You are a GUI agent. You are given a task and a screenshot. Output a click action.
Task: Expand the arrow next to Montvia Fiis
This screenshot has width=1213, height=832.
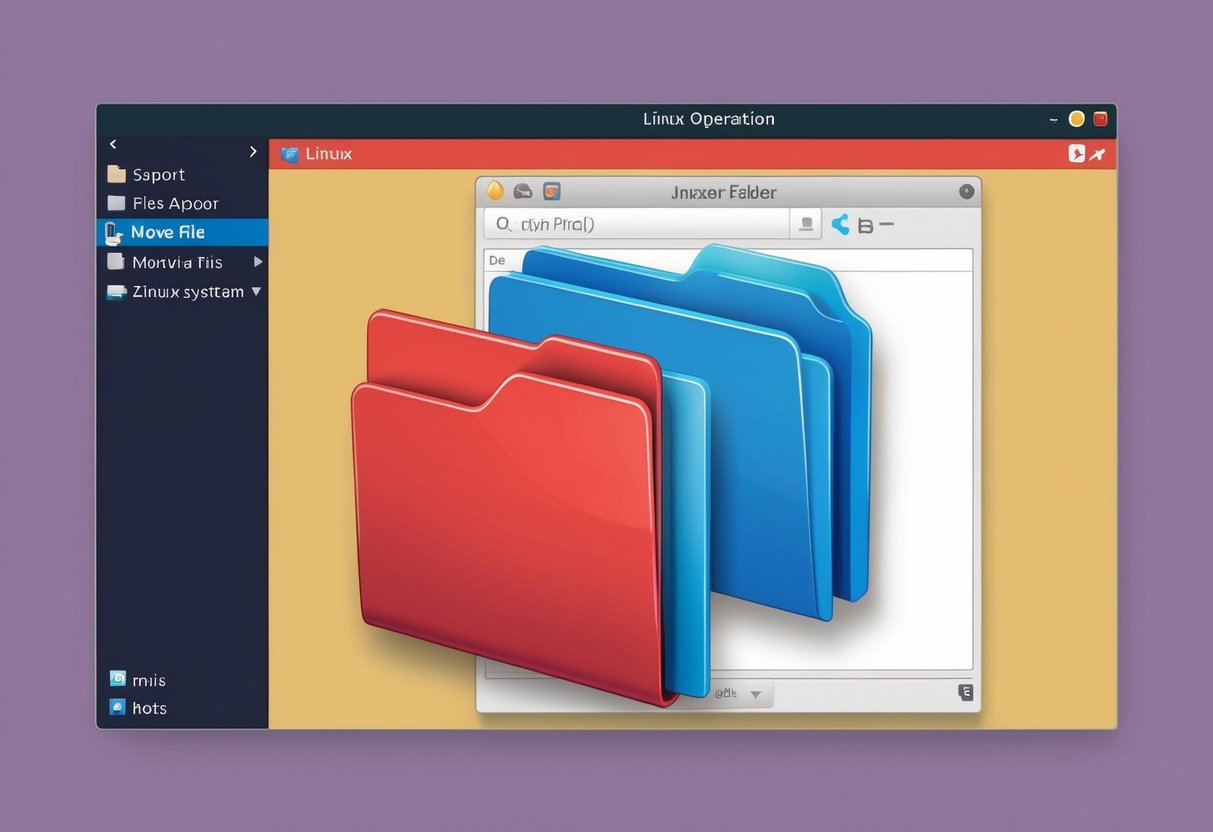pyautogui.click(x=256, y=262)
